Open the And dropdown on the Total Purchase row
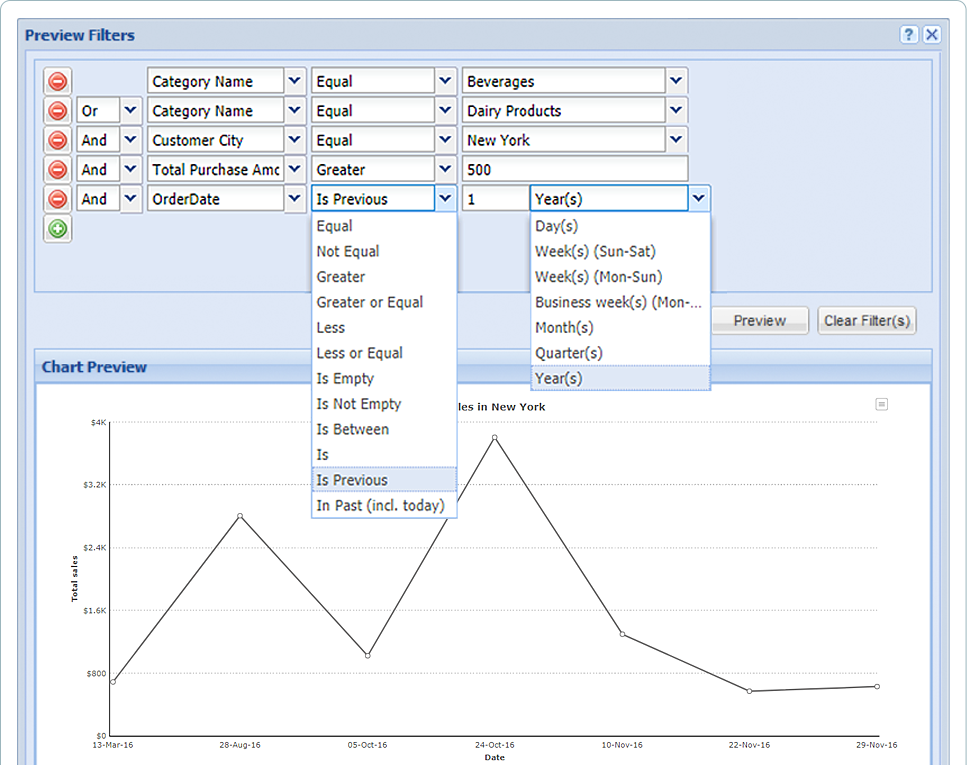The width and height of the screenshot is (967, 765). [x=130, y=170]
